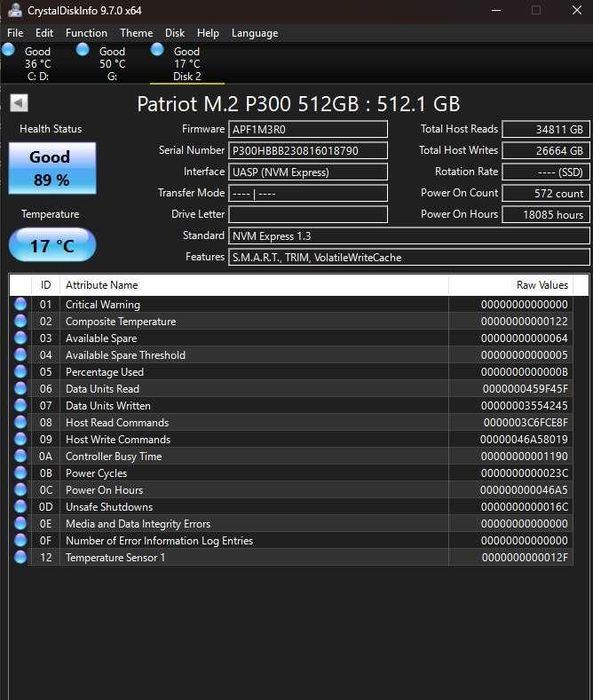Click status orb for Temperature Sensor 1 row
Viewport: 593px width, 700px height.
tap(21, 557)
